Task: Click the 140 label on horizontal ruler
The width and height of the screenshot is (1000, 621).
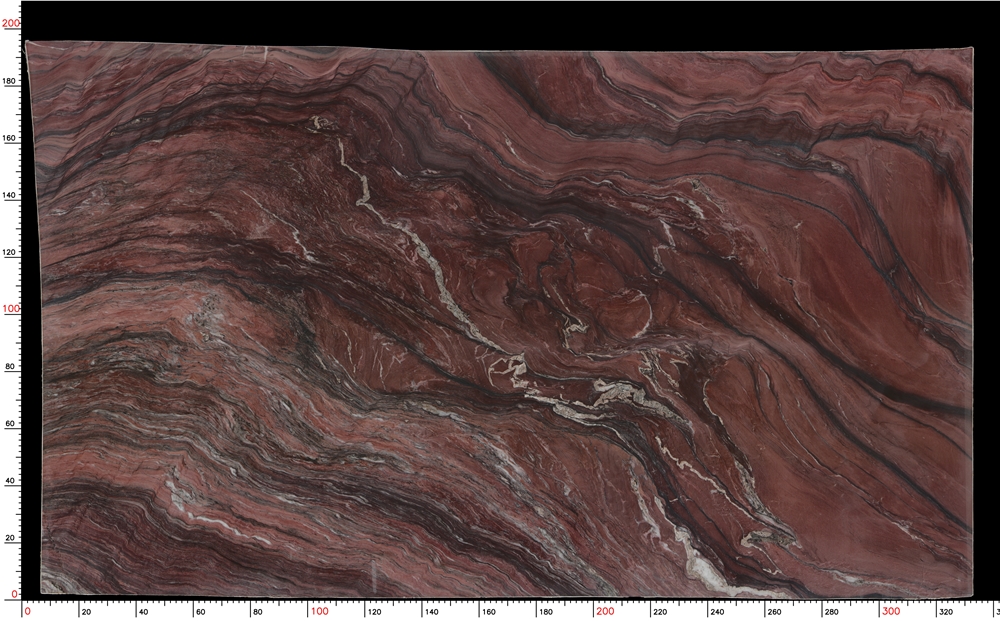Action: click(x=432, y=612)
